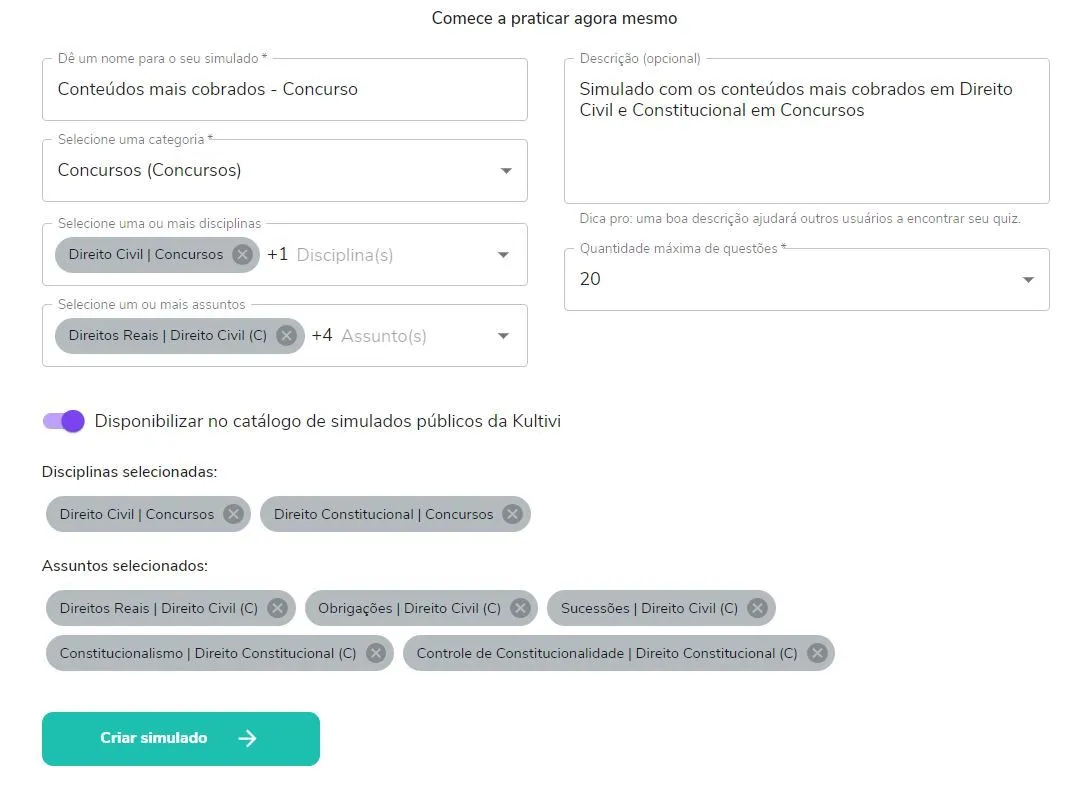1092x801 pixels.
Task: Expand the assuntos dropdown list
Action: [504, 336]
